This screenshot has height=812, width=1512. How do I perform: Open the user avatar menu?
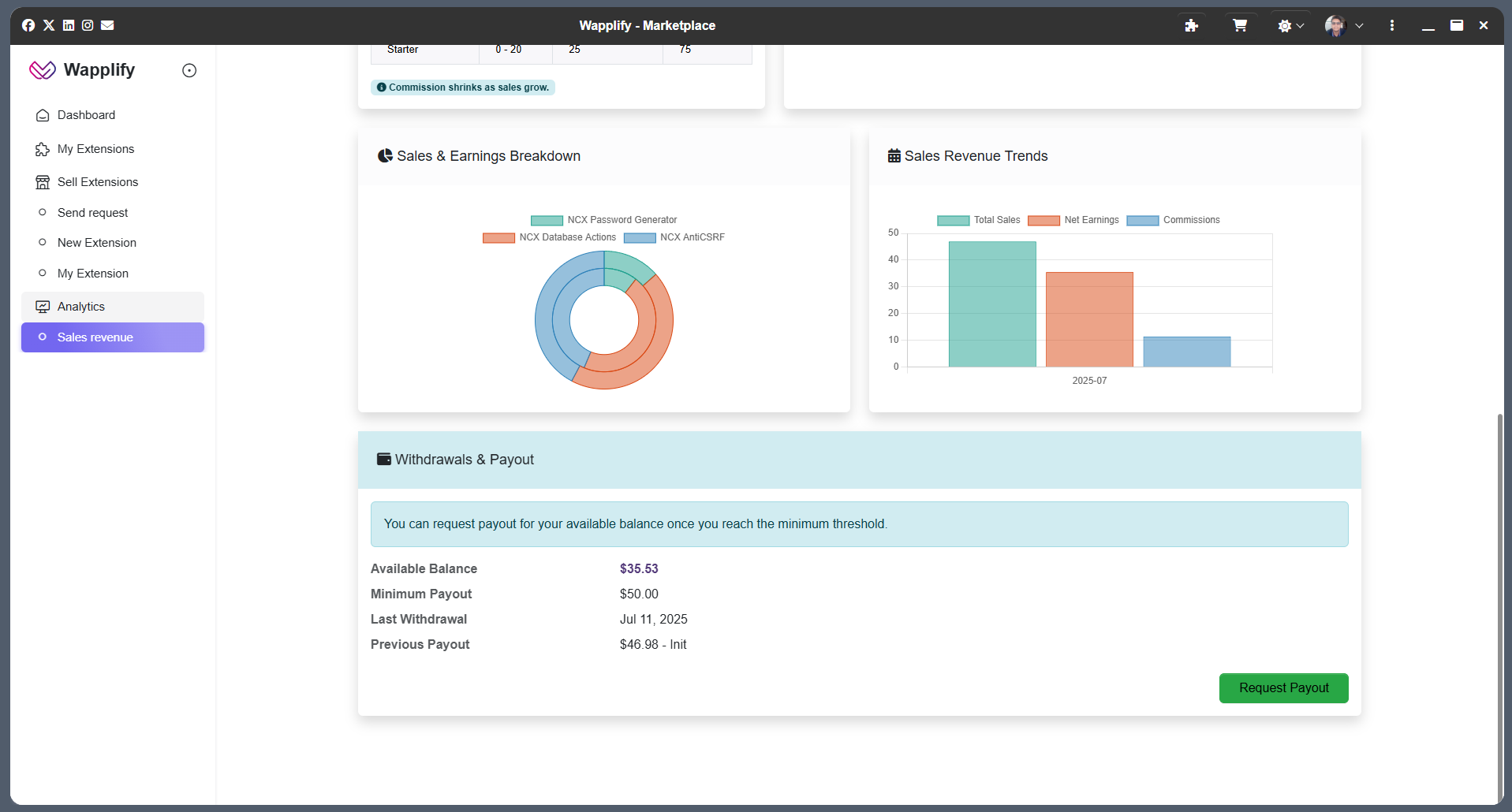click(1344, 25)
